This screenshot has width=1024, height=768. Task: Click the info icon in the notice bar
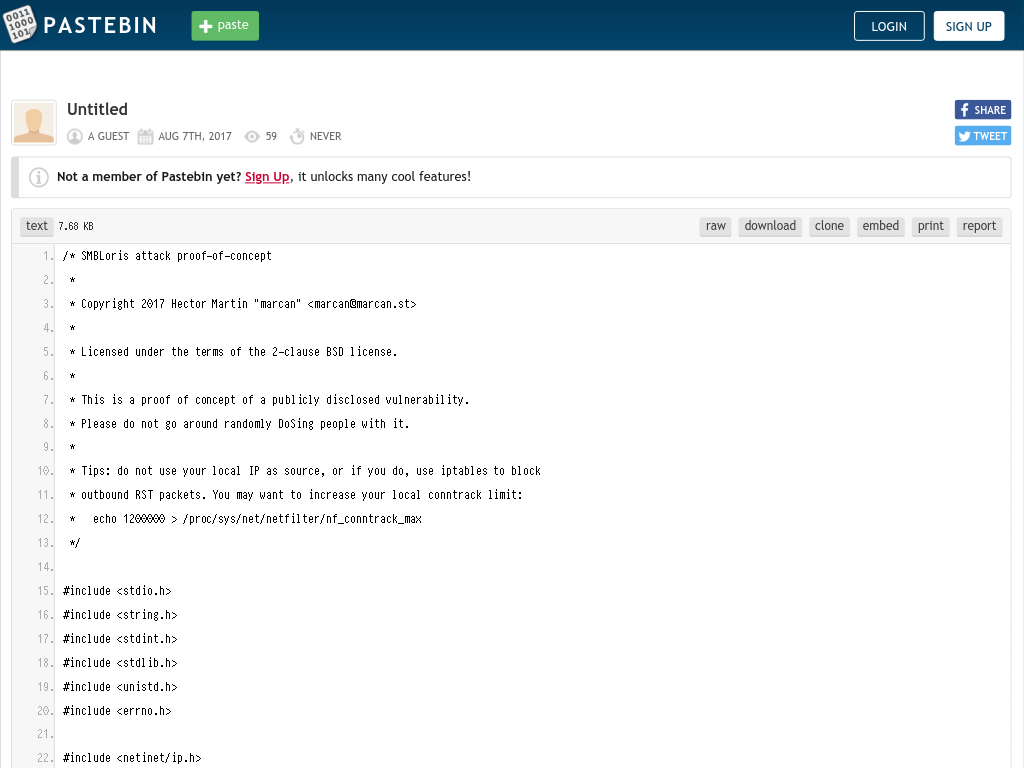click(x=39, y=177)
